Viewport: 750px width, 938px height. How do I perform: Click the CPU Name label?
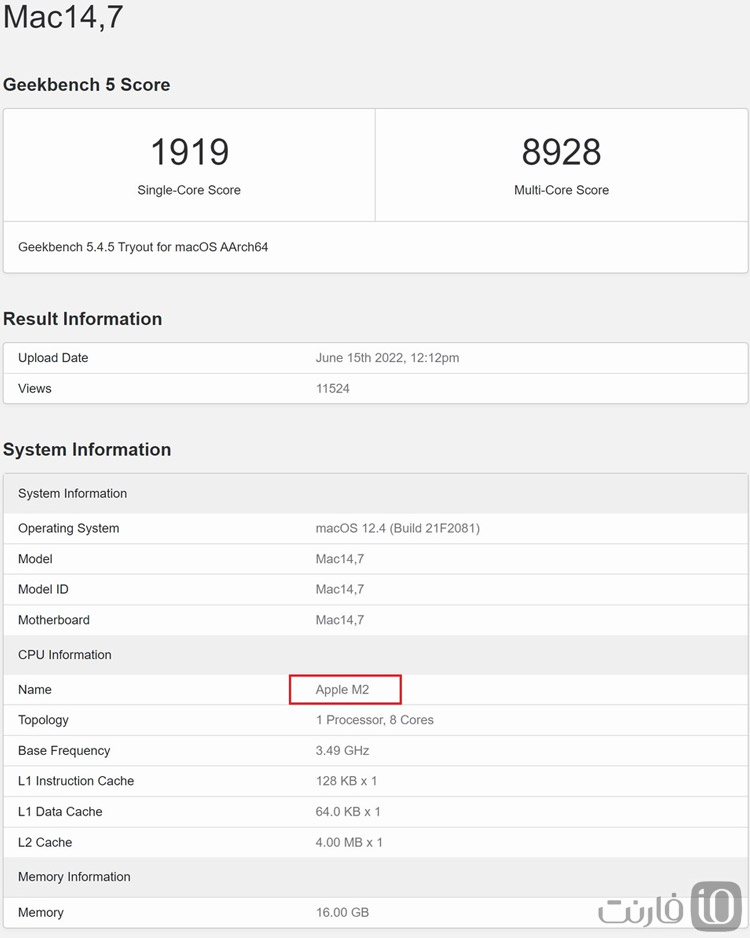(x=35, y=689)
